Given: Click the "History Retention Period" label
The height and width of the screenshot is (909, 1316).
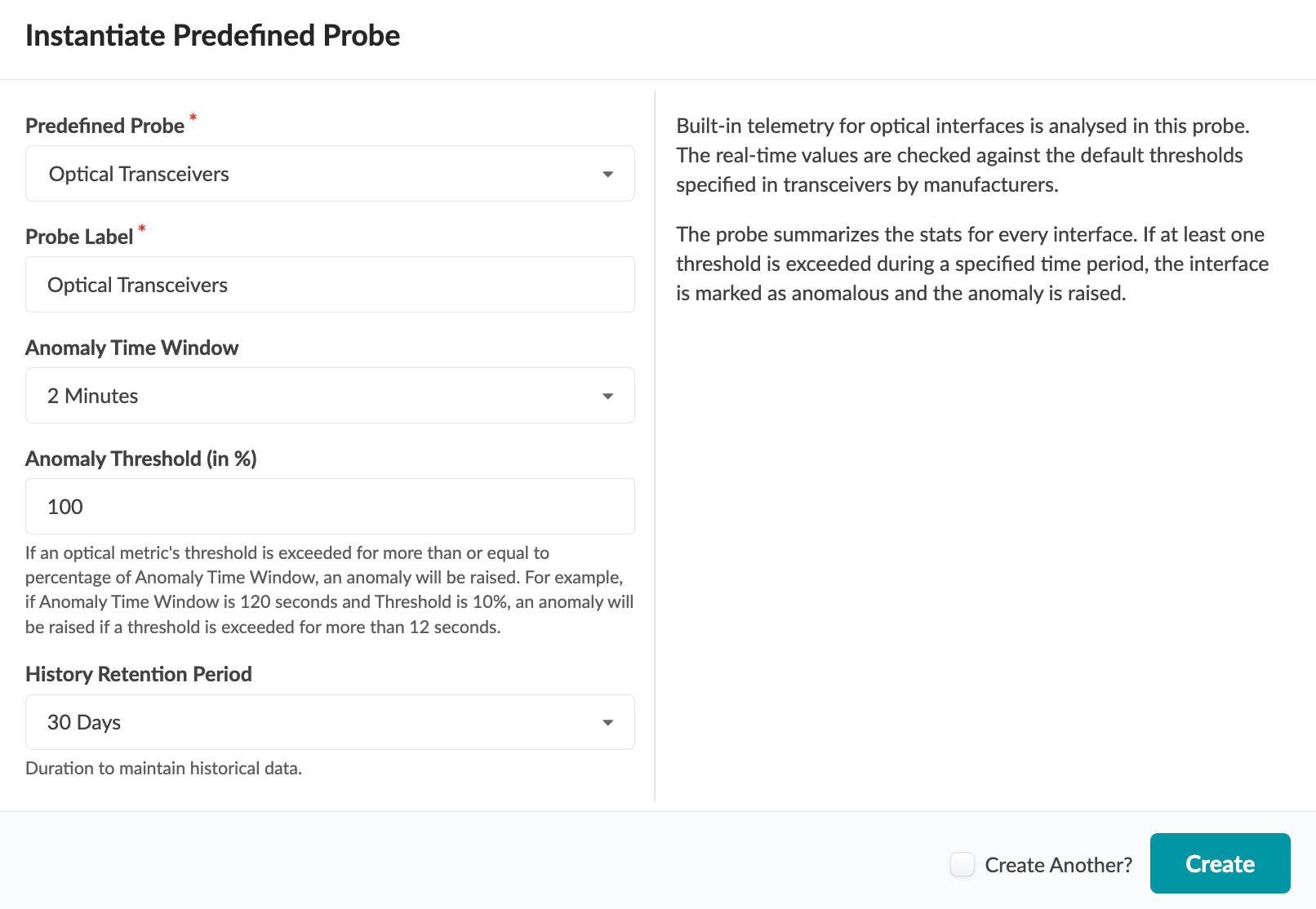Looking at the screenshot, I should coord(138,674).
